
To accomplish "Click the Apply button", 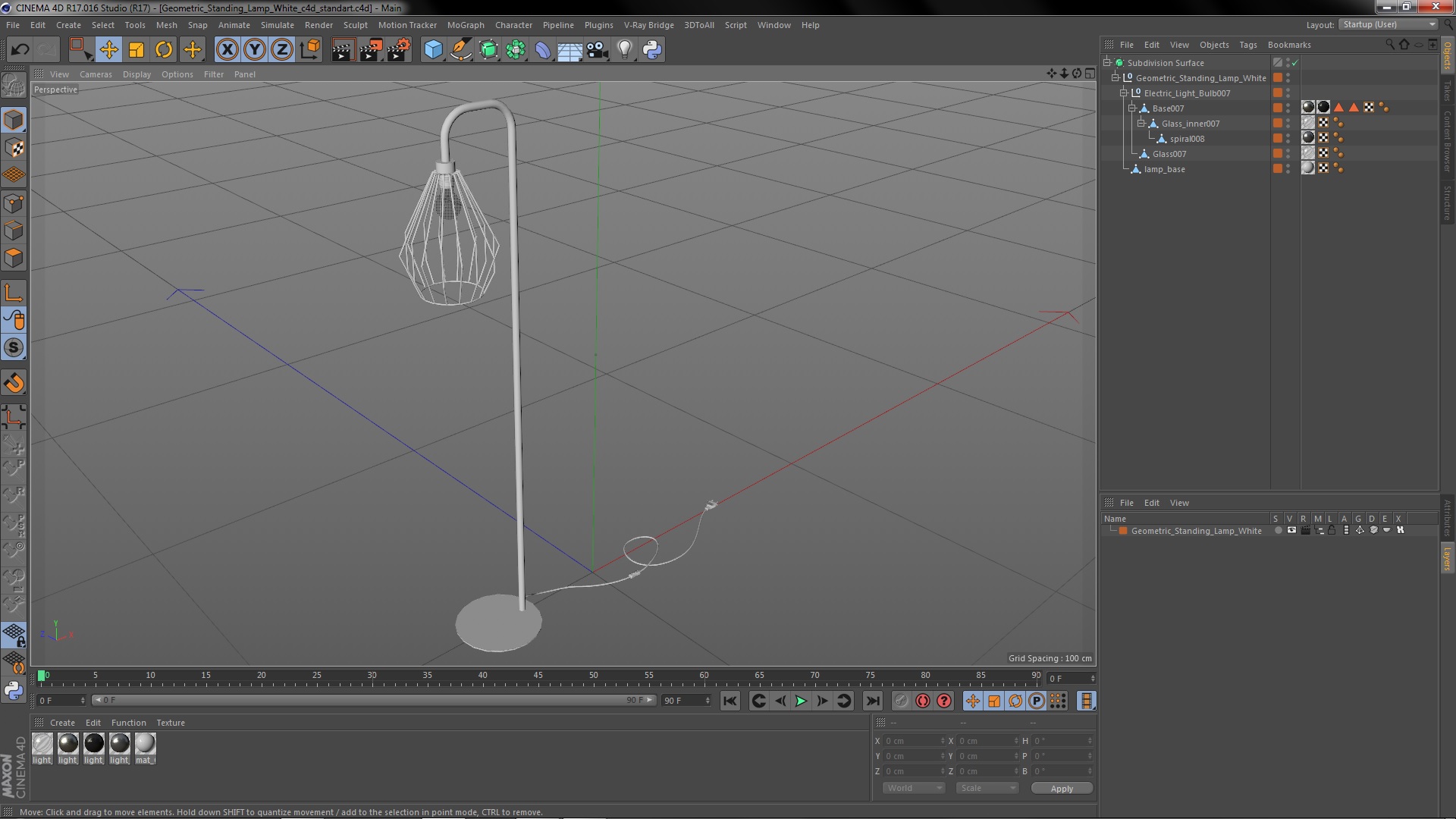I will (1061, 788).
